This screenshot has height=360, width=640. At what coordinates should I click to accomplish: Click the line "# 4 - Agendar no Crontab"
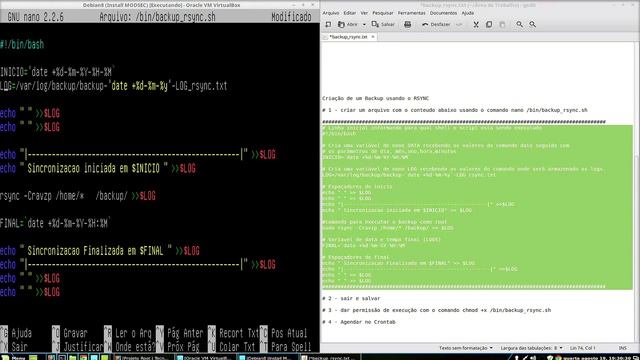pyautogui.click(x=358, y=322)
